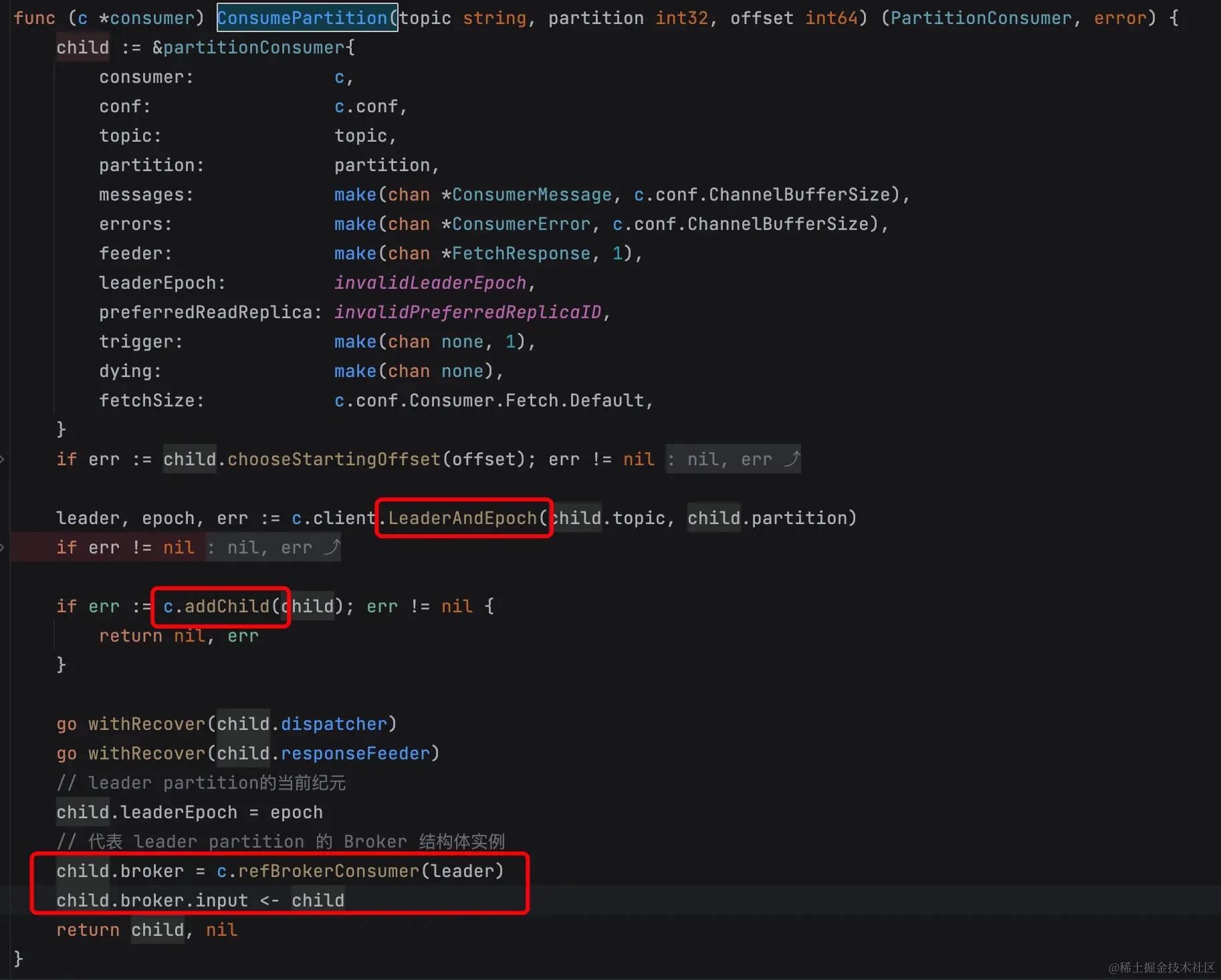Click the ConsumerMessage type name

[532, 195]
